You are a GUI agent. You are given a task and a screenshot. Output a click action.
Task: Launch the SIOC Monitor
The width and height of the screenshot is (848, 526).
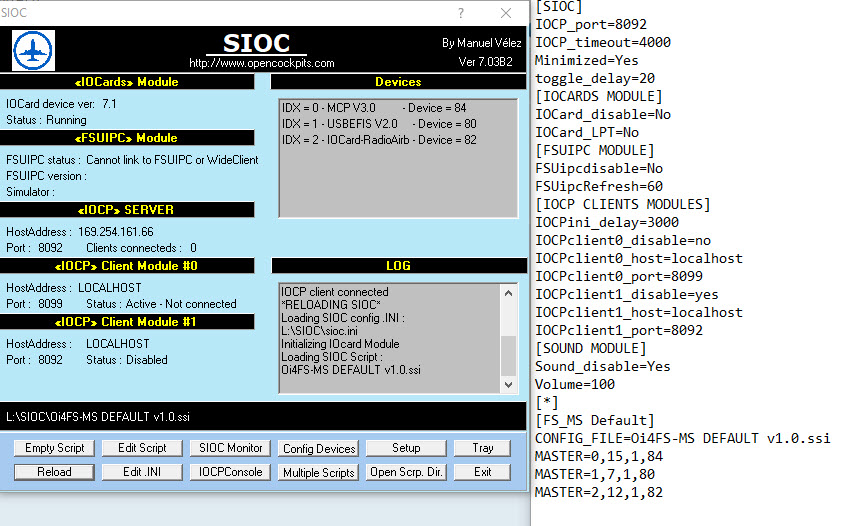[x=231, y=448]
